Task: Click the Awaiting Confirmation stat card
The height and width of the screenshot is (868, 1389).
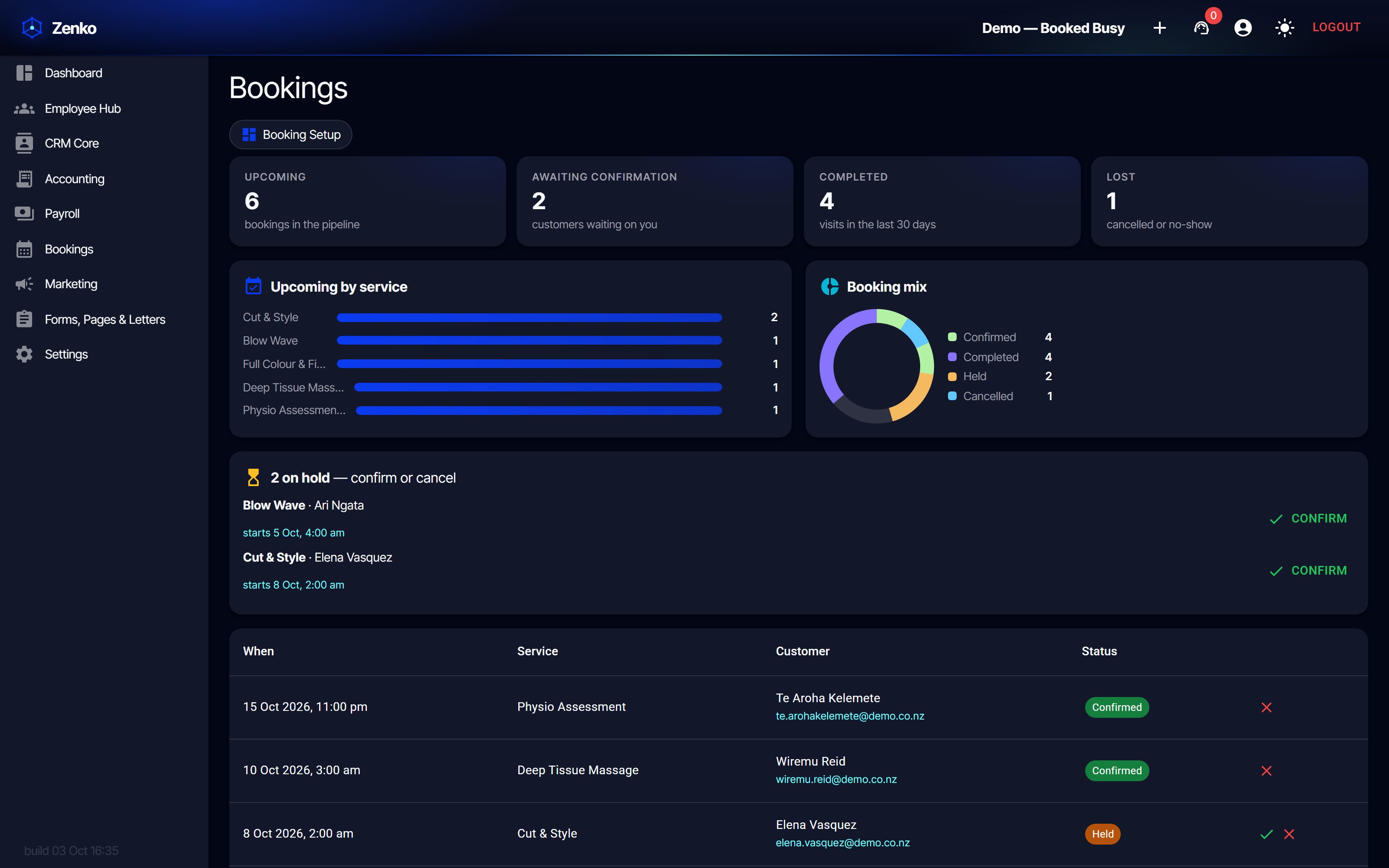Action: click(x=655, y=201)
